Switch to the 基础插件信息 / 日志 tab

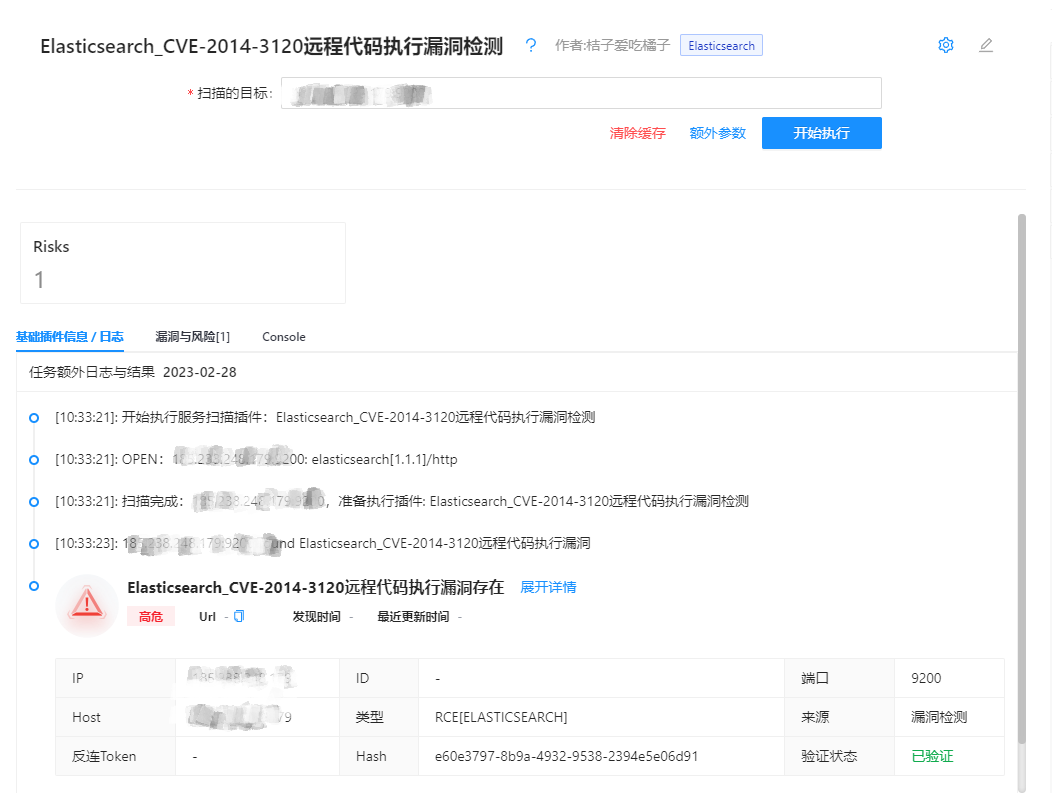70,337
